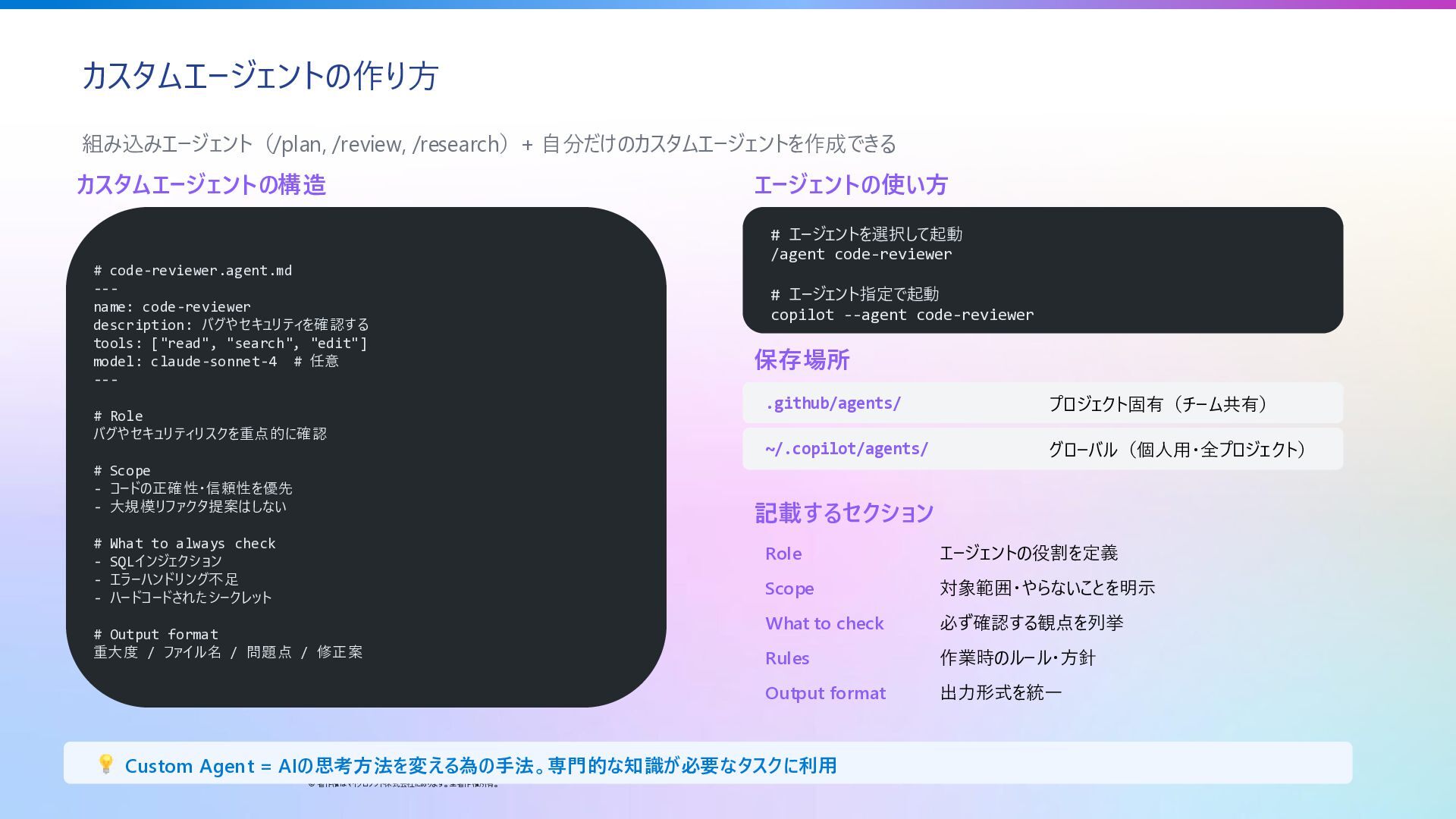Click the slide title カスタムエージェントの作り方
Screen dimensions: 1456x819
click(x=259, y=76)
